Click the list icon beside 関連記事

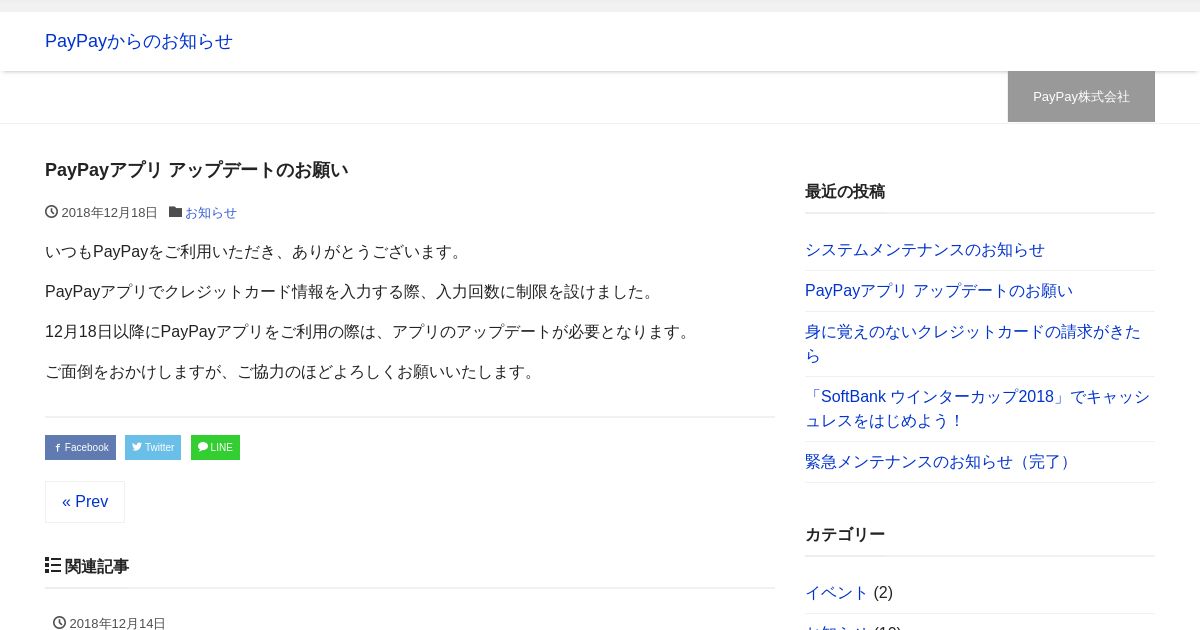coord(53,566)
